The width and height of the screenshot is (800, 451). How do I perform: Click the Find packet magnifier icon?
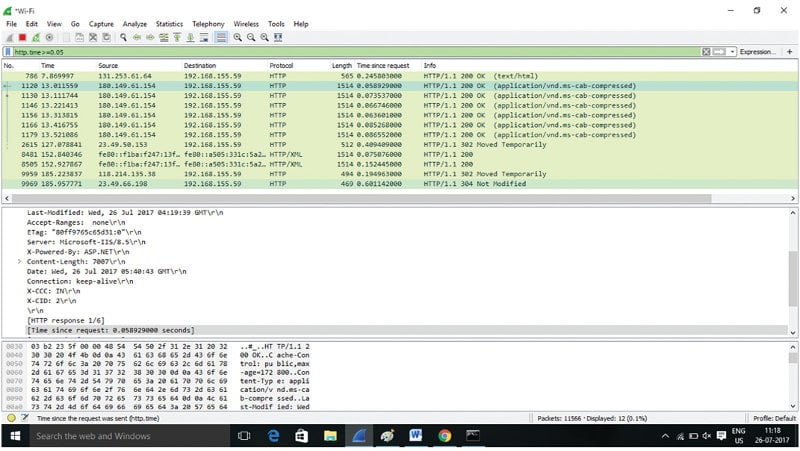(x=122, y=37)
